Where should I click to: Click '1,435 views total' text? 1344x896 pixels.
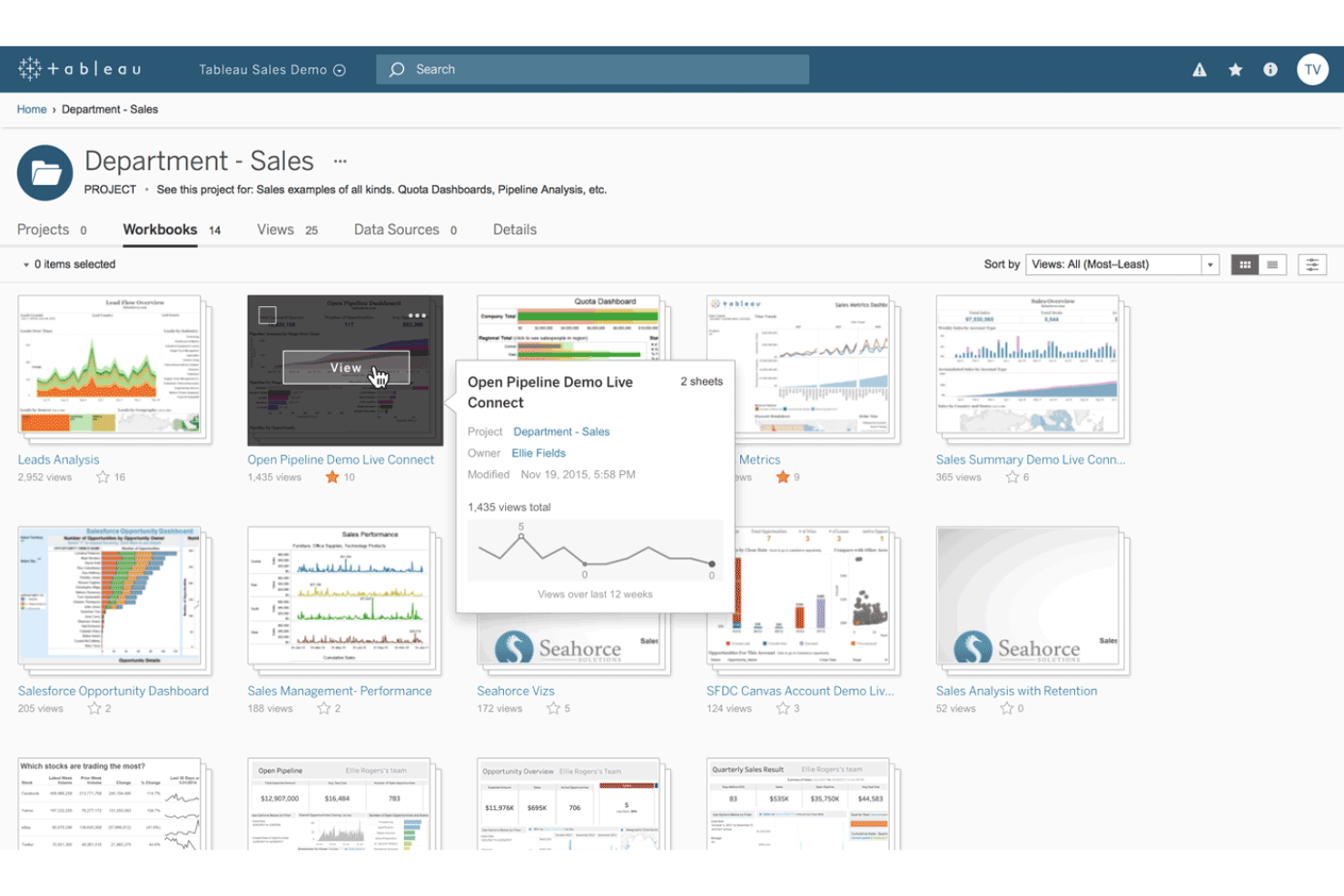509,507
